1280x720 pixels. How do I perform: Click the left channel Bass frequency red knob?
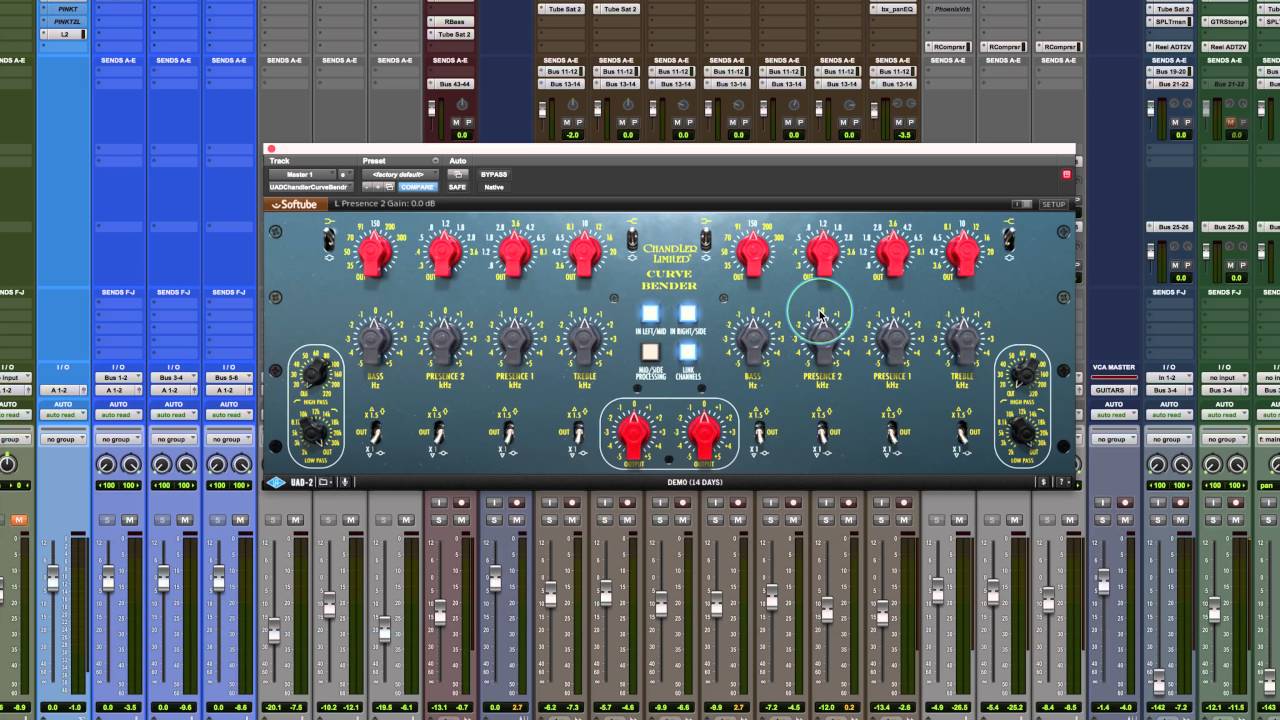click(375, 254)
